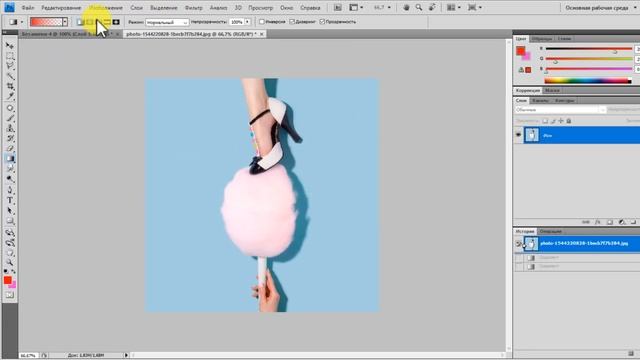Viewport: 640px width, 360px height.
Task: Select the Hand tool in toolbox
Action: pos(10,253)
